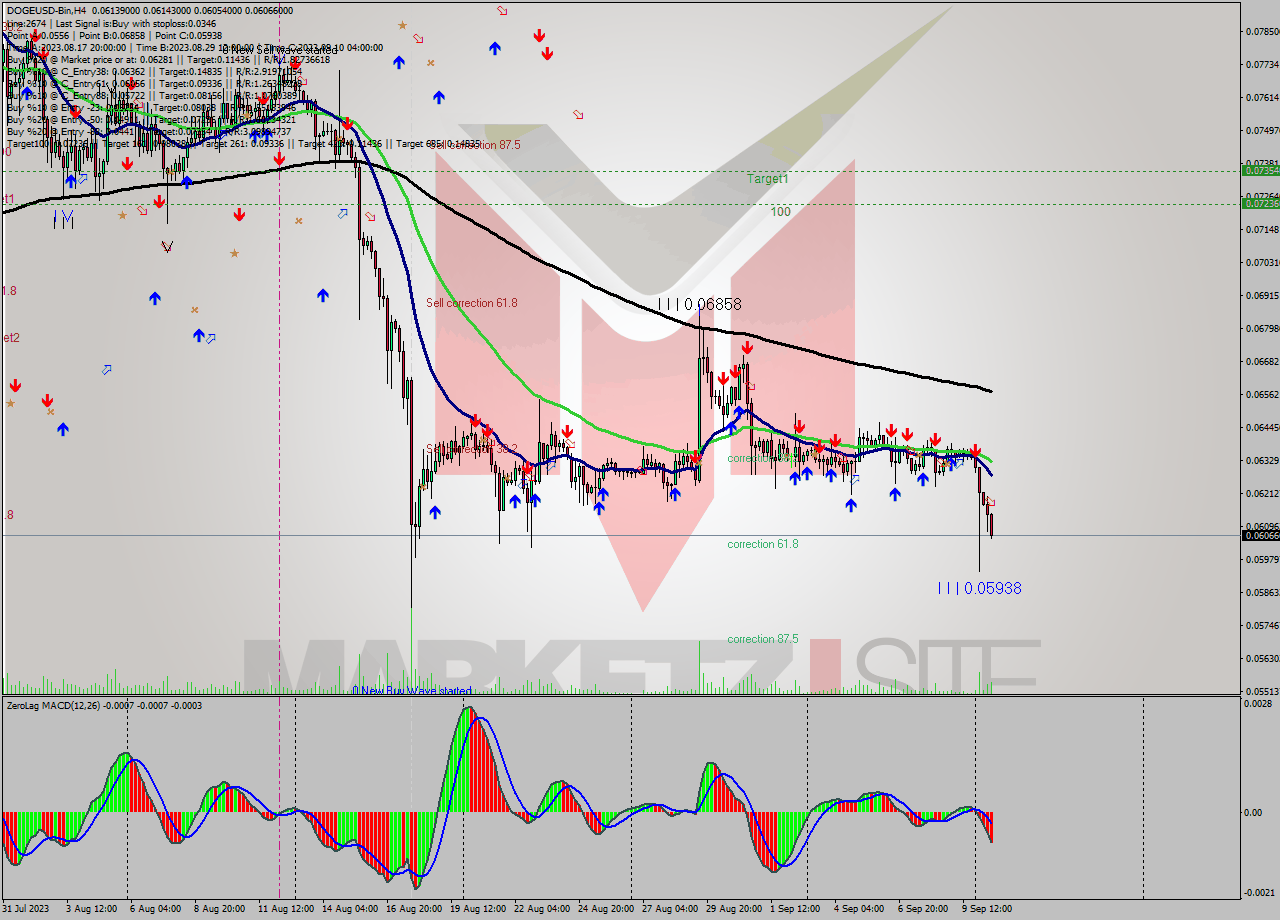Click the 0.06682 price axis label
The height and width of the screenshot is (920, 1280).
(x=1263, y=361)
